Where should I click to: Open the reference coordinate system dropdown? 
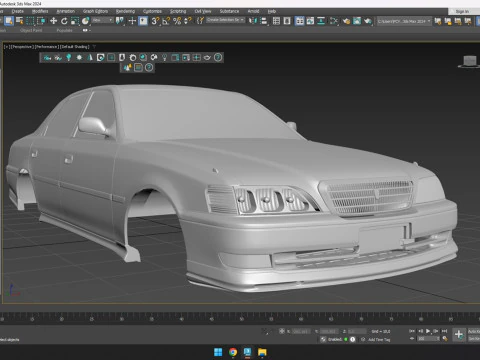[x=103, y=20]
